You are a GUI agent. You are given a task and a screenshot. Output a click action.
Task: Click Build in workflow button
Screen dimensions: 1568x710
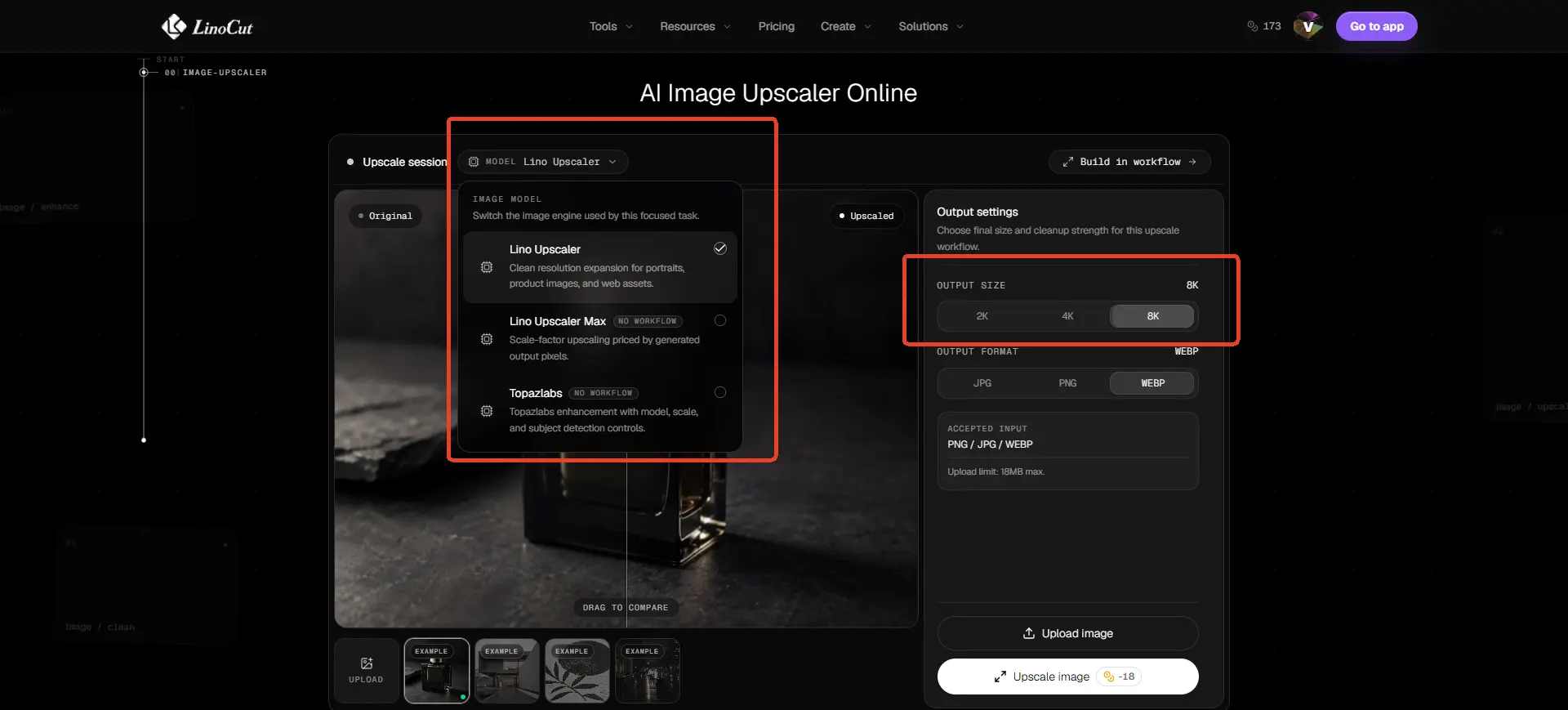point(1129,162)
